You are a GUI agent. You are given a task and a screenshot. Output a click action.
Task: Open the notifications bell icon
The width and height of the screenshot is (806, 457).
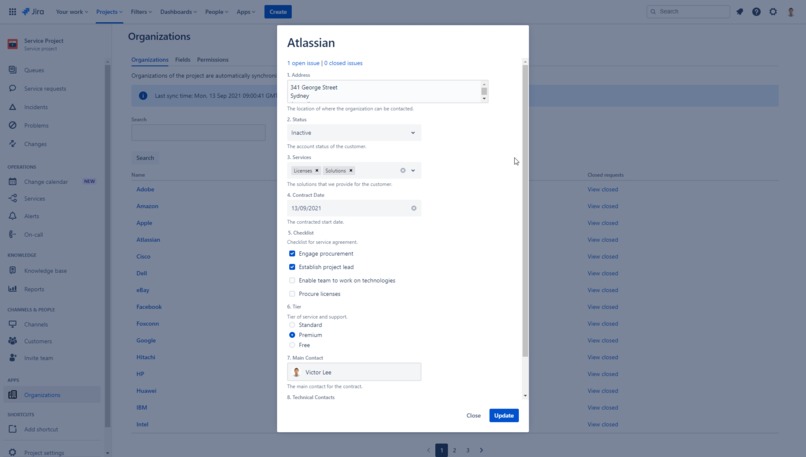coord(740,11)
